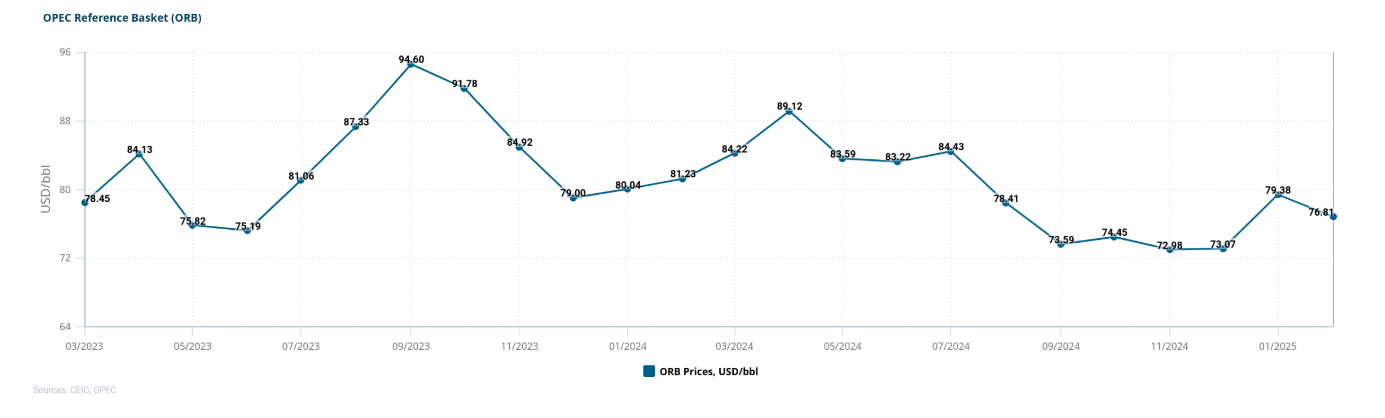Click the 79.00 data point marker
Viewport: 1385px width, 418px height.
click(x=573, y=198)
